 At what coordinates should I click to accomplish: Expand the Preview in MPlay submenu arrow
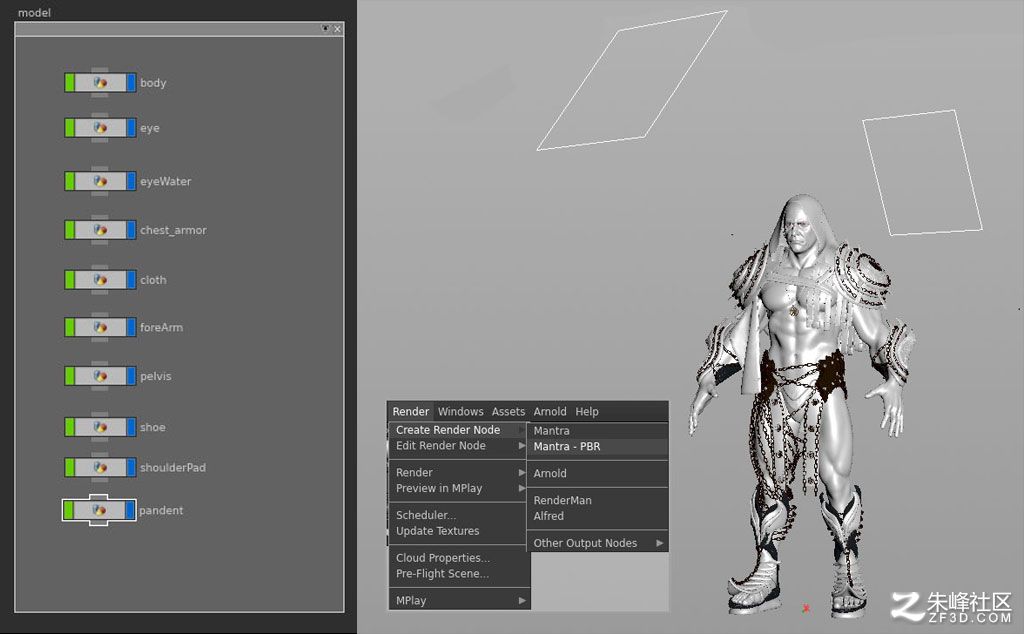[x=522, y=488]
